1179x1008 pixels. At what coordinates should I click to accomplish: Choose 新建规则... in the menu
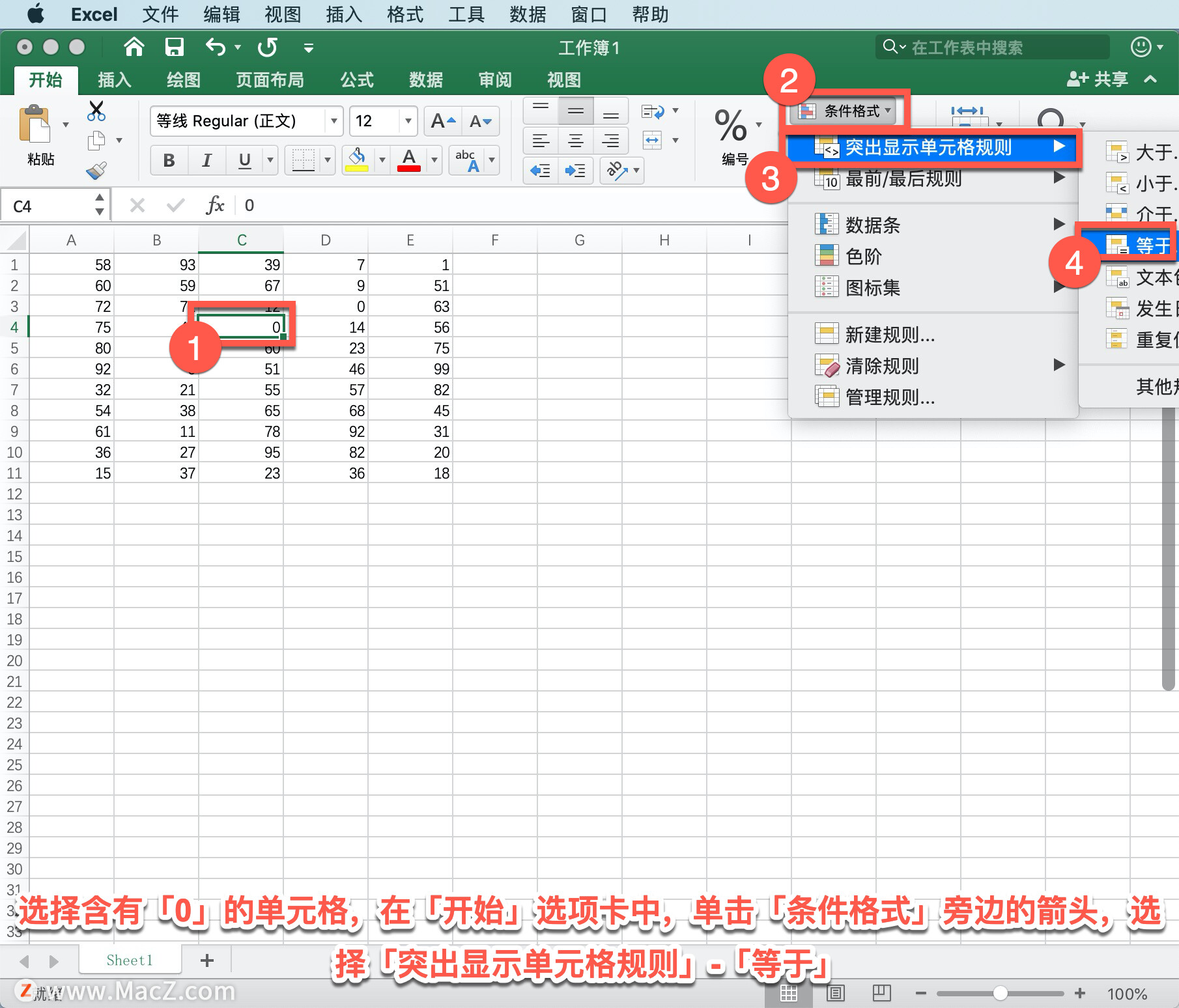pos(931,335)
